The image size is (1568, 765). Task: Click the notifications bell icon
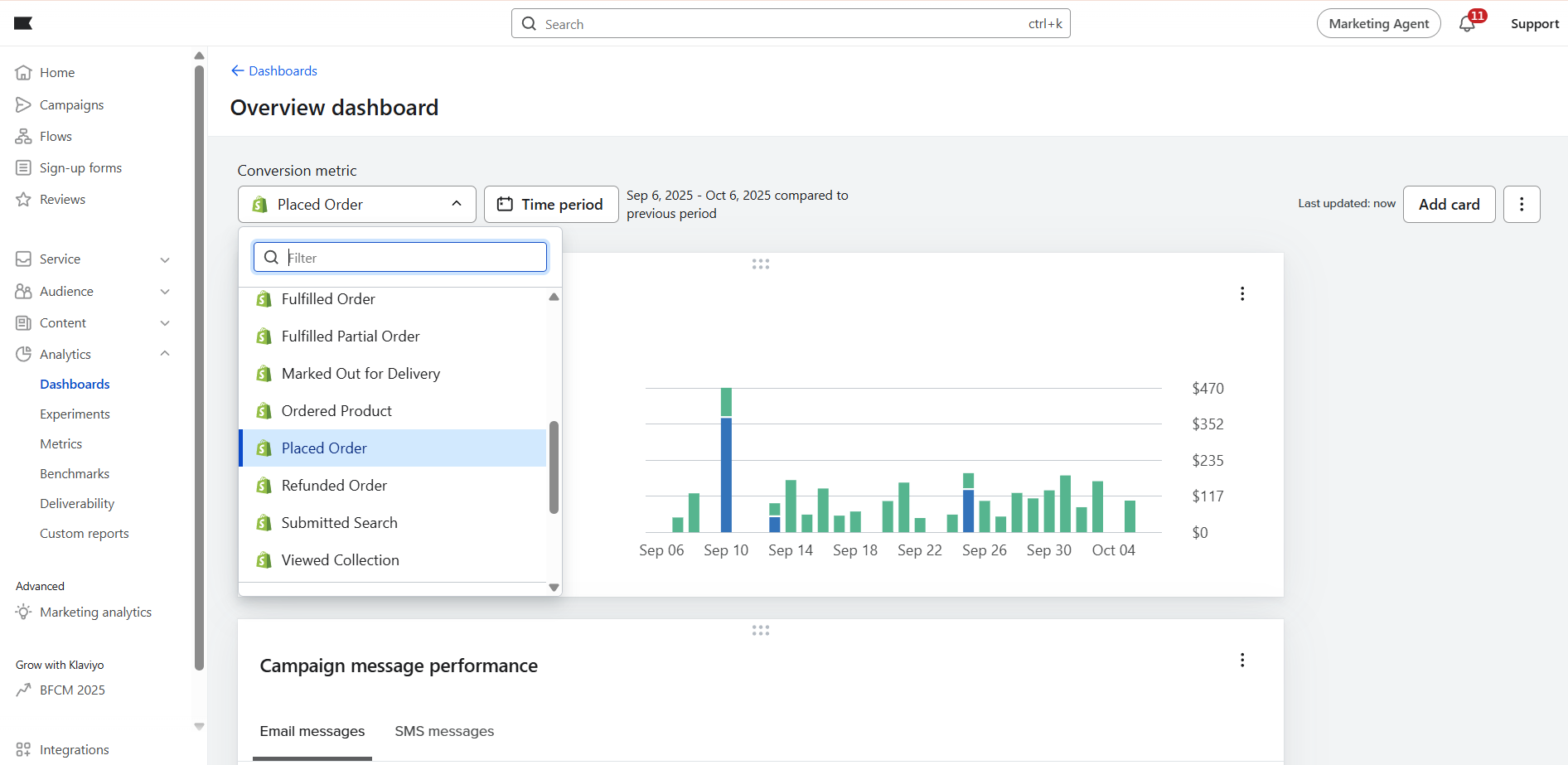point(1467,23)
